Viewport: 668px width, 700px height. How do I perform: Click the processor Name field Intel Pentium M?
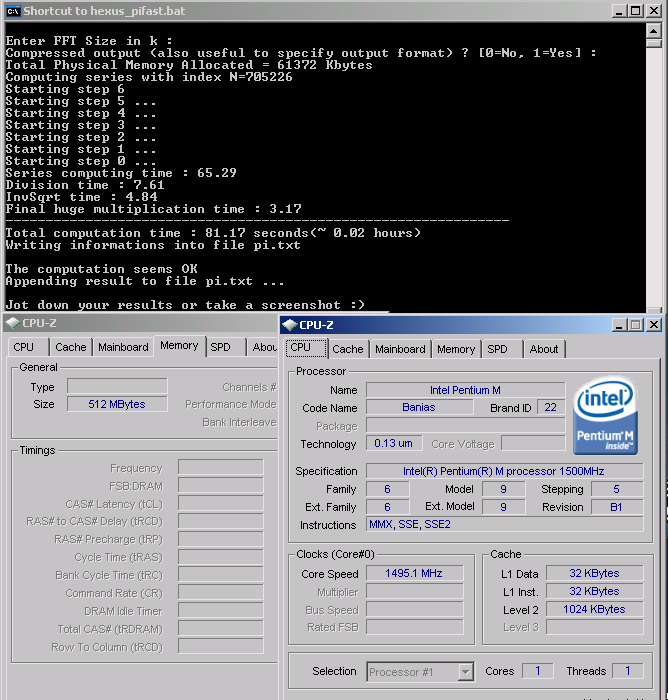point(465,390)
